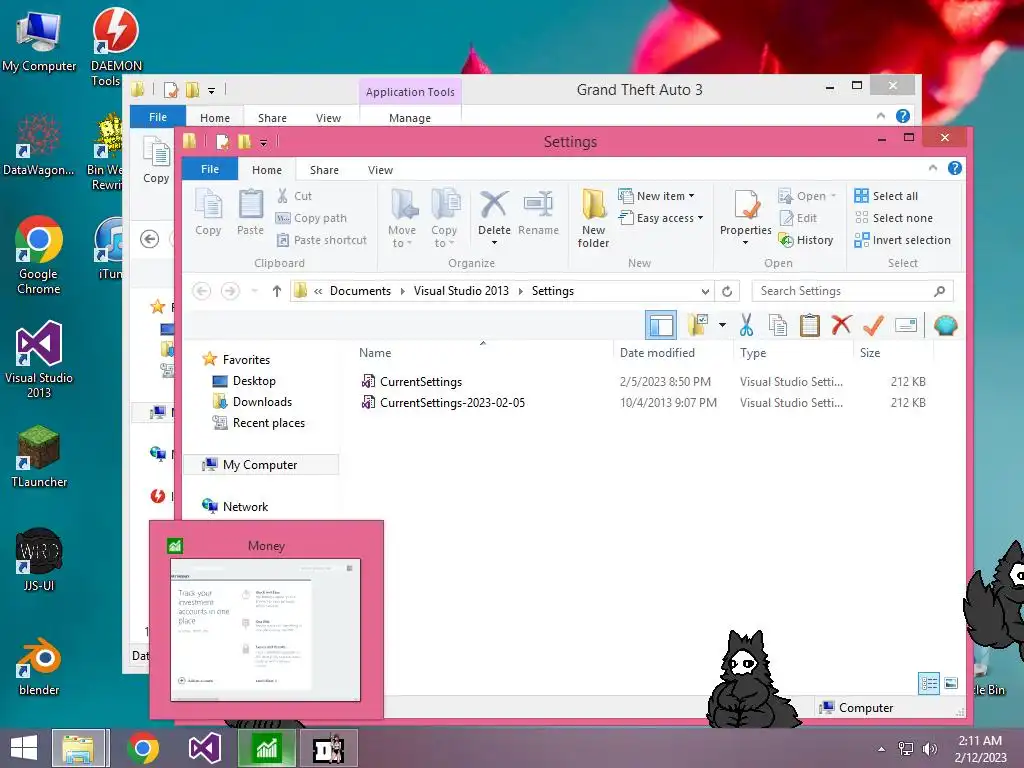Switch to View tab in Settings window
The width and height of the screenshot is (1024, 768).
click(380, 170)
